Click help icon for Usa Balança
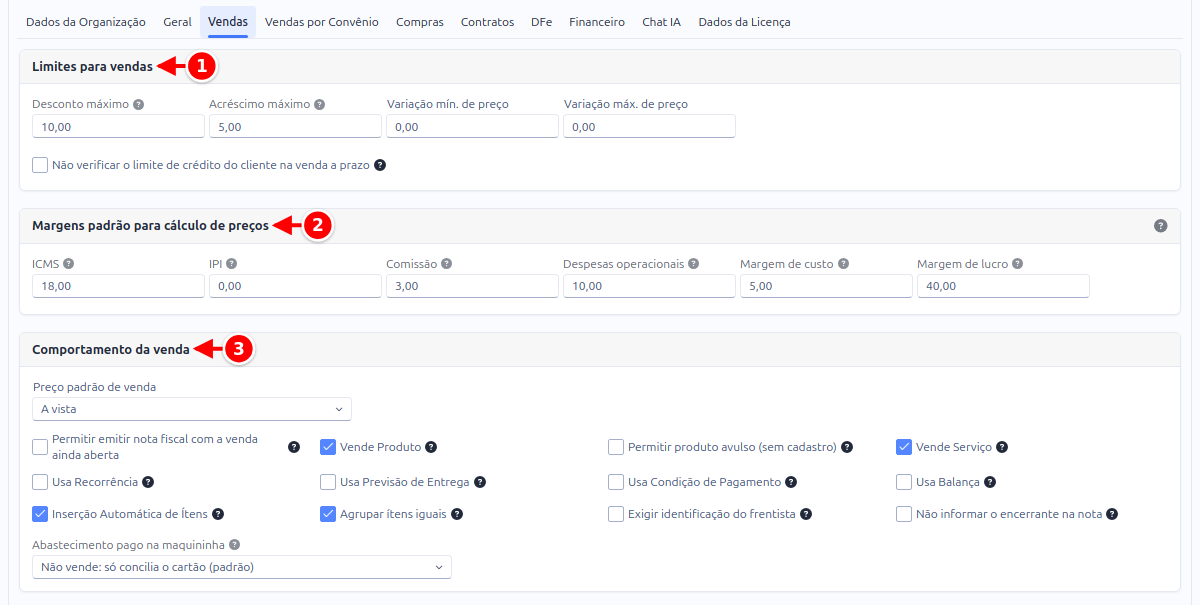This screenshot has height=605, width=1200. coord(990,482)
